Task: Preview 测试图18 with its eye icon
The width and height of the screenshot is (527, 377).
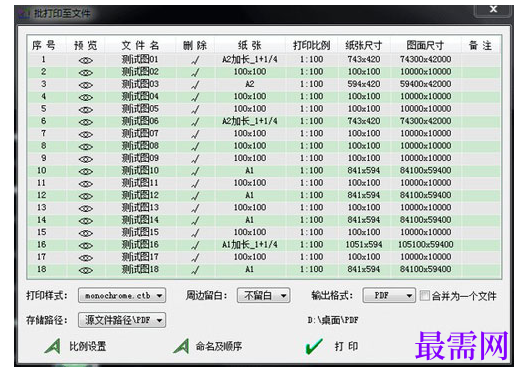Action: (x=86, y=270)
